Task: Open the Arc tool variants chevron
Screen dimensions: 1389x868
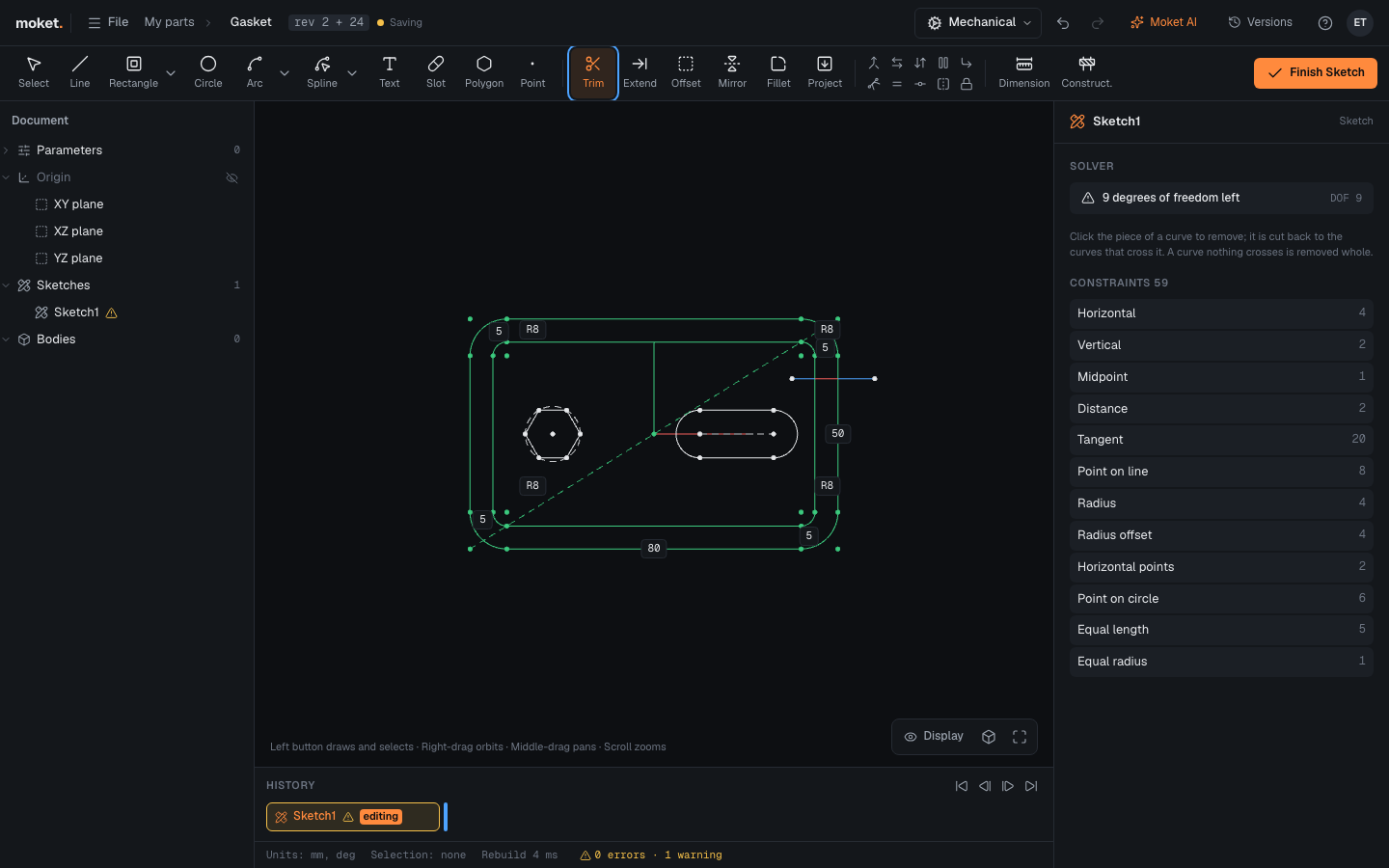Action: point(285,72)
